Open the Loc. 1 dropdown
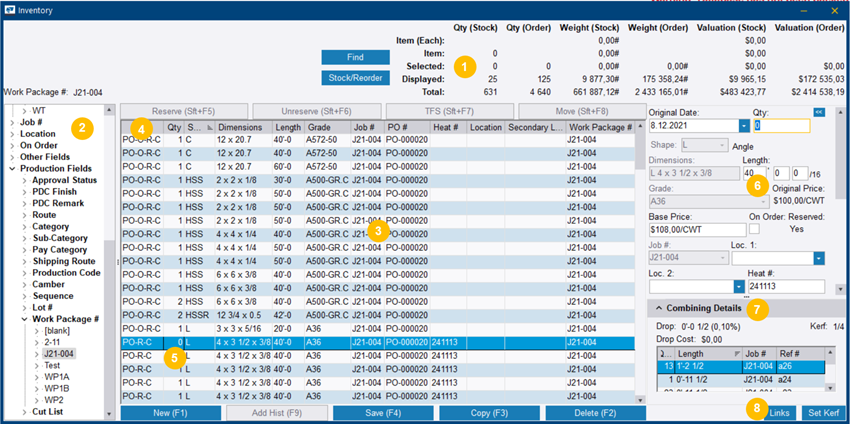The width and height of the screenshot is (850, 424). tap(819, 258)
